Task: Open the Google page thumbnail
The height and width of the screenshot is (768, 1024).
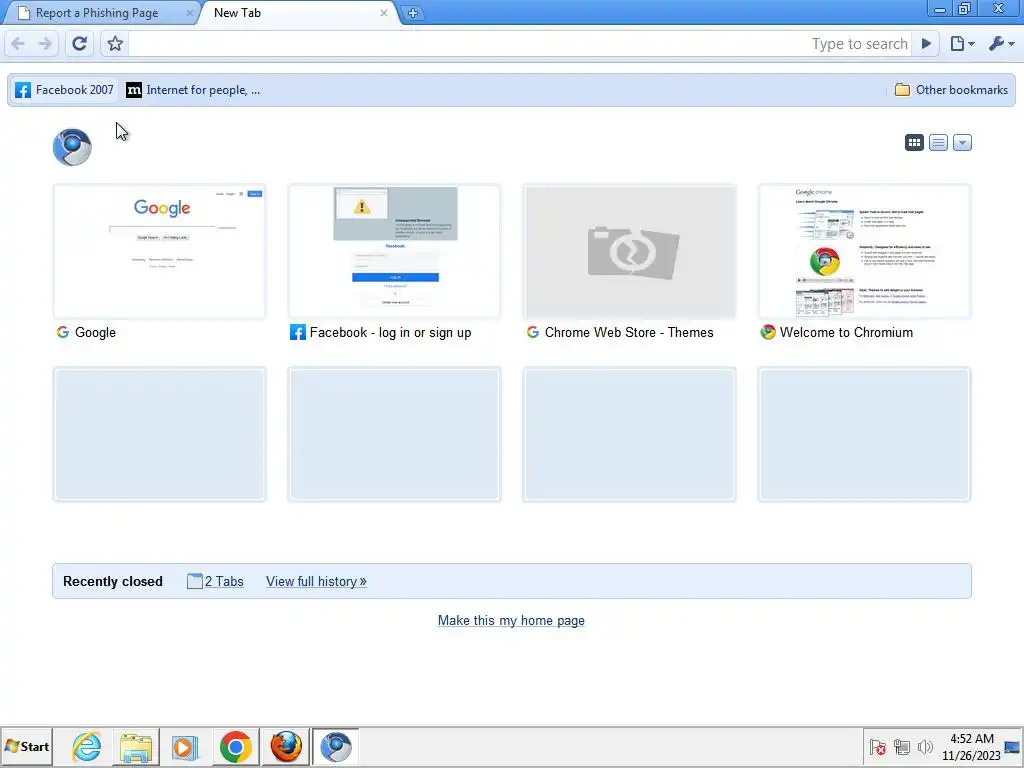Action: click(159, 251)
